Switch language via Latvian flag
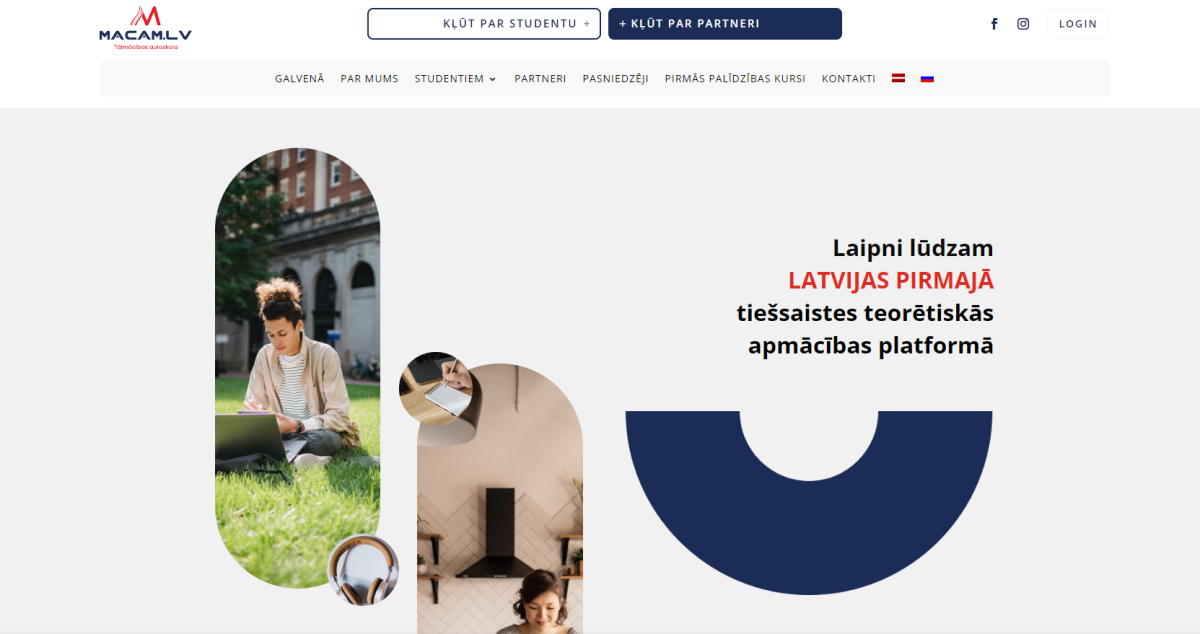The height and width of the screenshot is (634, 1200). pyautogui.click(x=898, y=78)
